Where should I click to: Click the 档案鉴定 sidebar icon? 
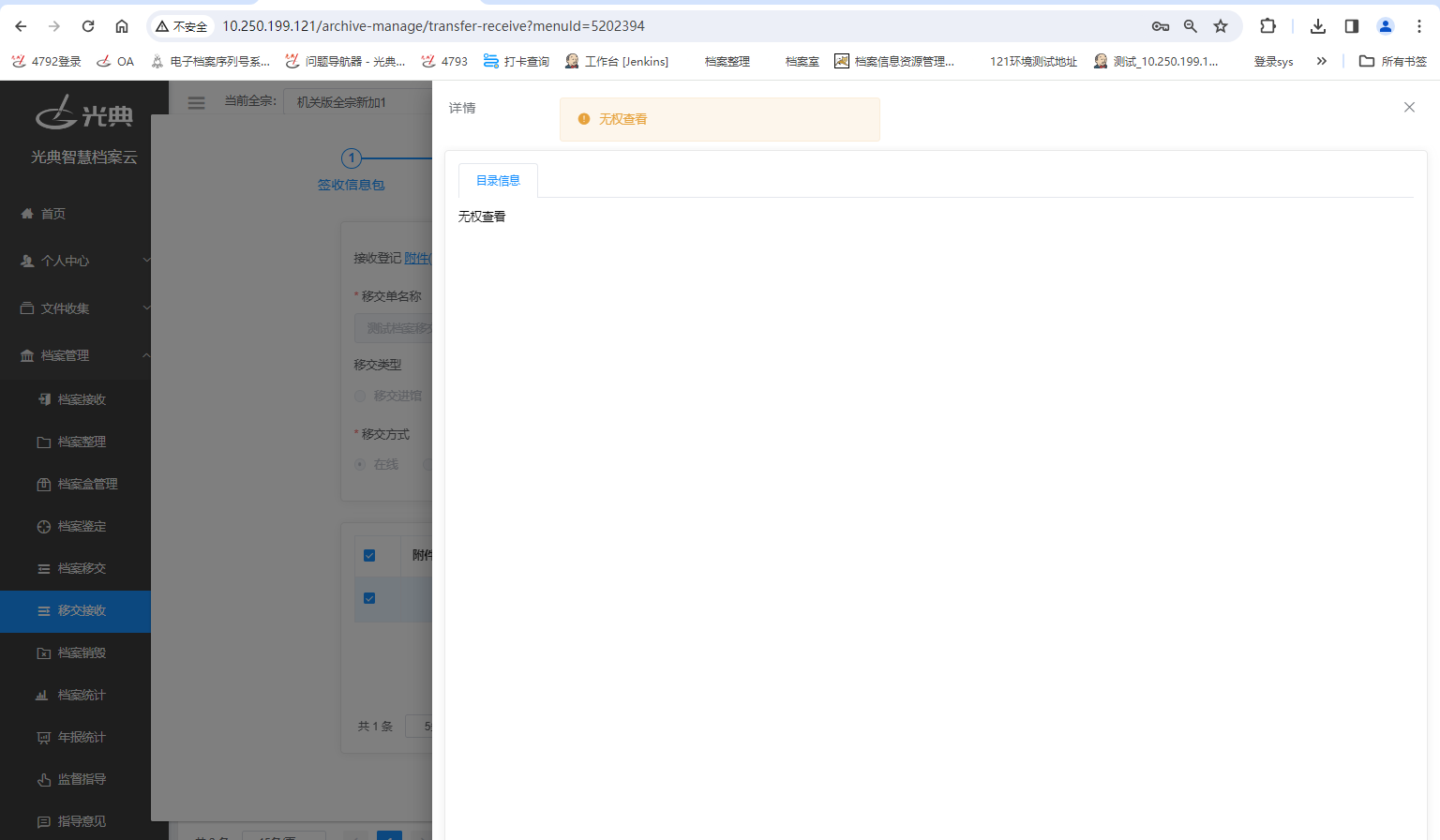point(44,526)
